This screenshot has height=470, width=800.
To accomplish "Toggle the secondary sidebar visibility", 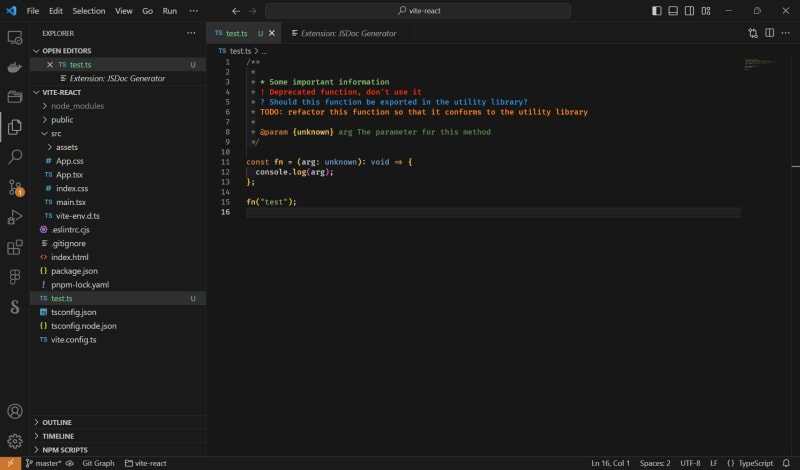I will (x=689, y=11).
